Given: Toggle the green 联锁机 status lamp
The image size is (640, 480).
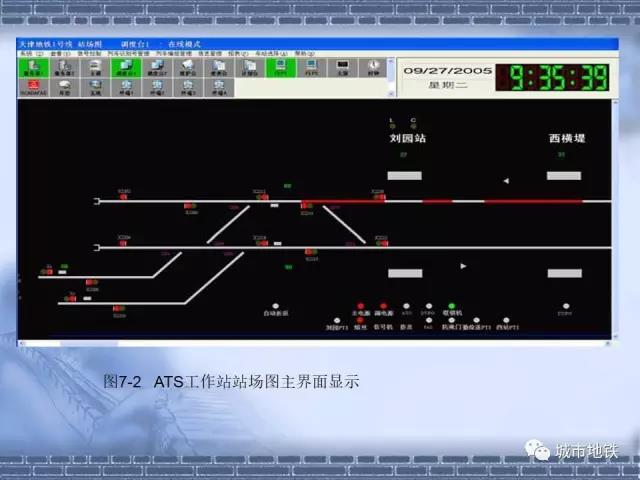Looking at the screenshot, I should [x=452, y=306].
